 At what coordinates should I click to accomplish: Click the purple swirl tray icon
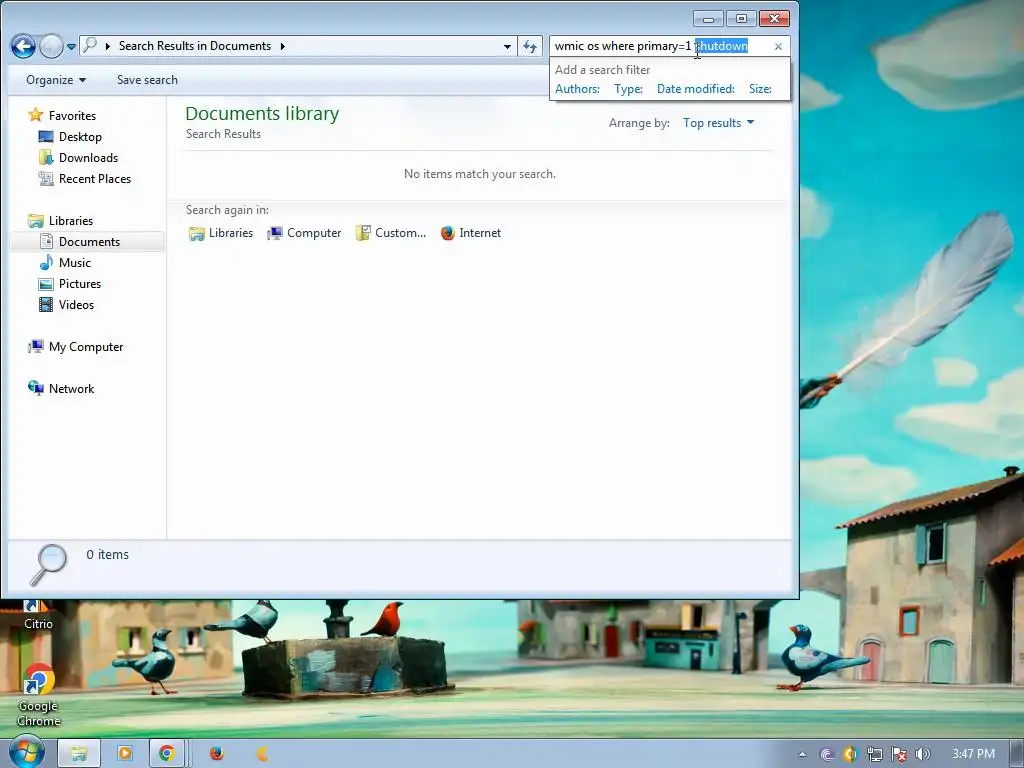pos(827,755)
